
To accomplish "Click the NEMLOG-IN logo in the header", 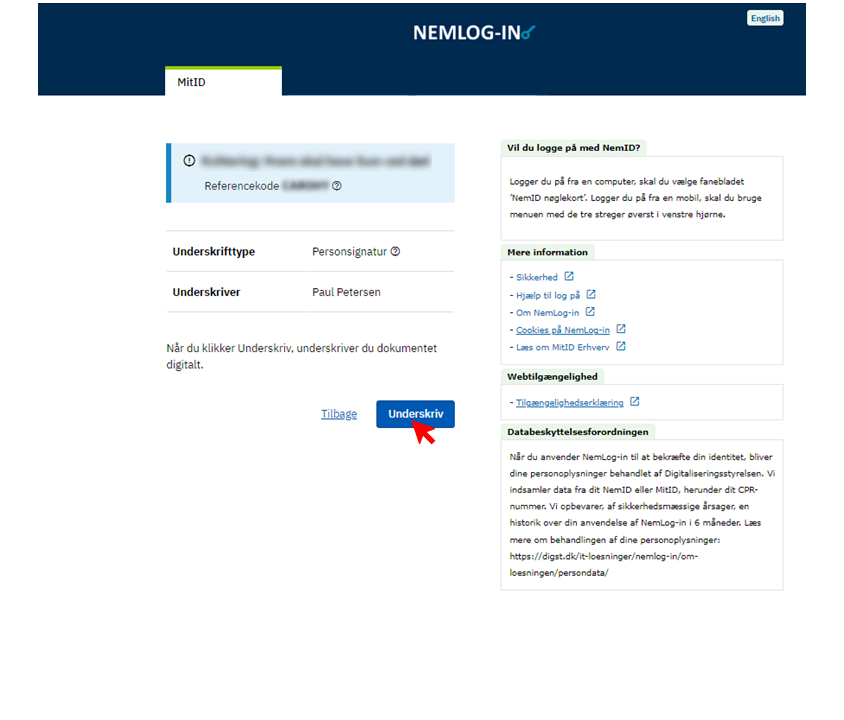I will [x=474, y=33].
